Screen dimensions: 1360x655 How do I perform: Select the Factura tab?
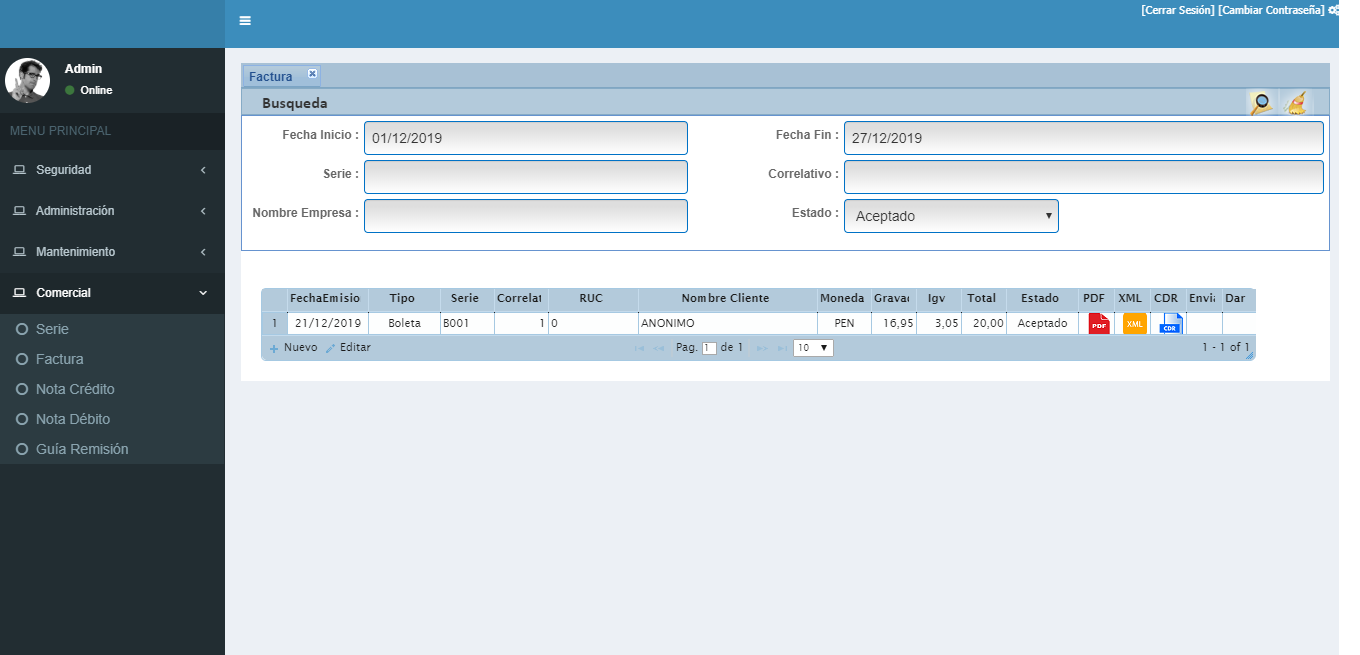click(271, 76)
